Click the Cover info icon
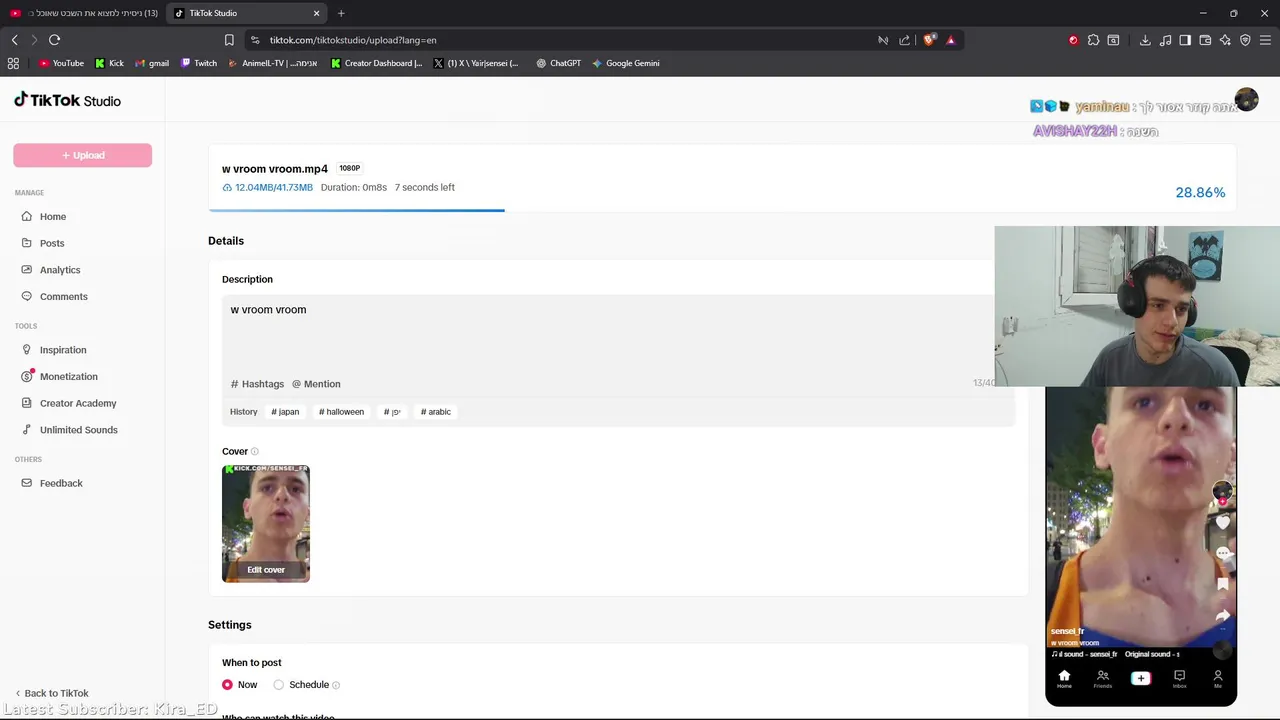The image size is (1280, 720). coord(255,452)
